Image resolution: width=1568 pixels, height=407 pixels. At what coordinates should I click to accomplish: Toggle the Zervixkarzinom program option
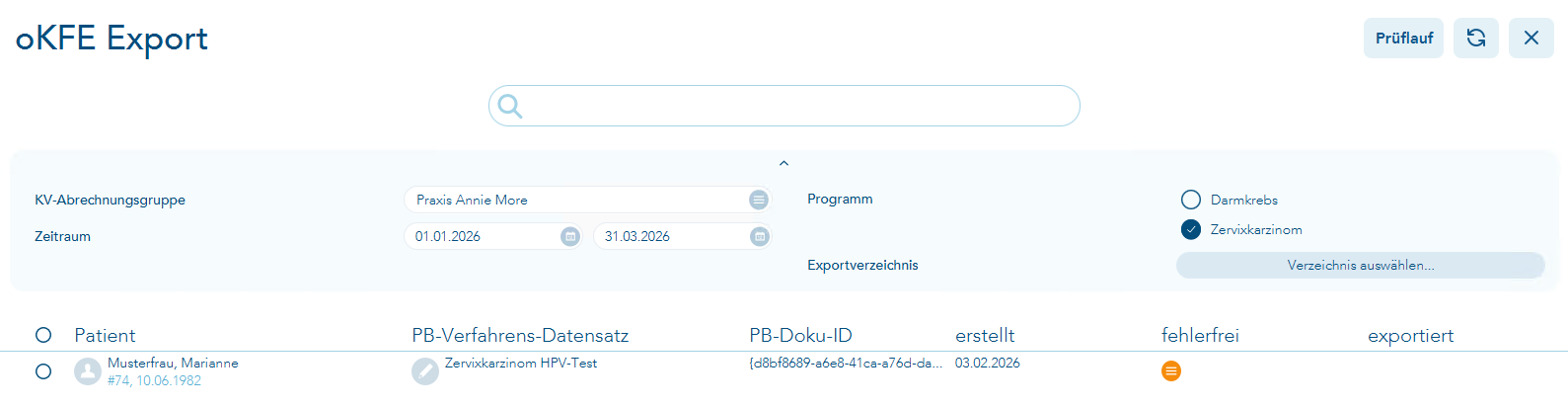pos(1191,229)
